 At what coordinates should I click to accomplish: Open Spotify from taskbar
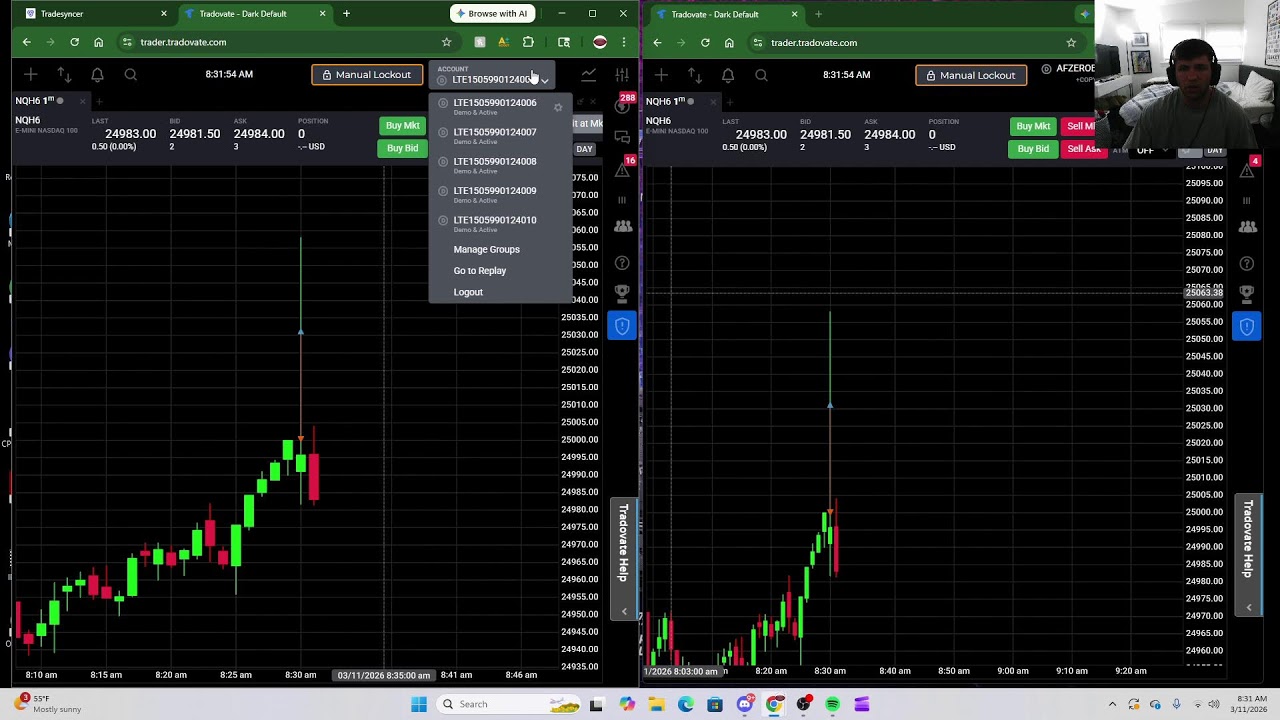[832, 704]
